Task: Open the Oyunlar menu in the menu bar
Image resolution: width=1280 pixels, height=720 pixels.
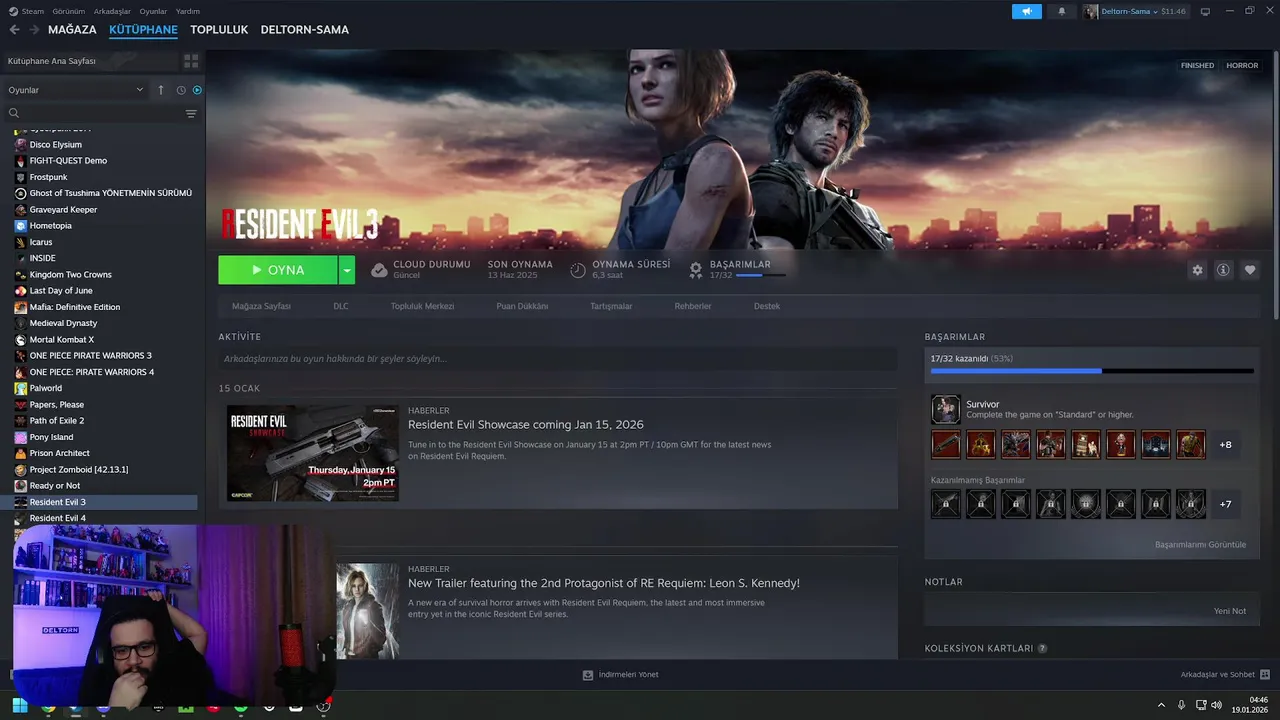Action: point(153,11)
